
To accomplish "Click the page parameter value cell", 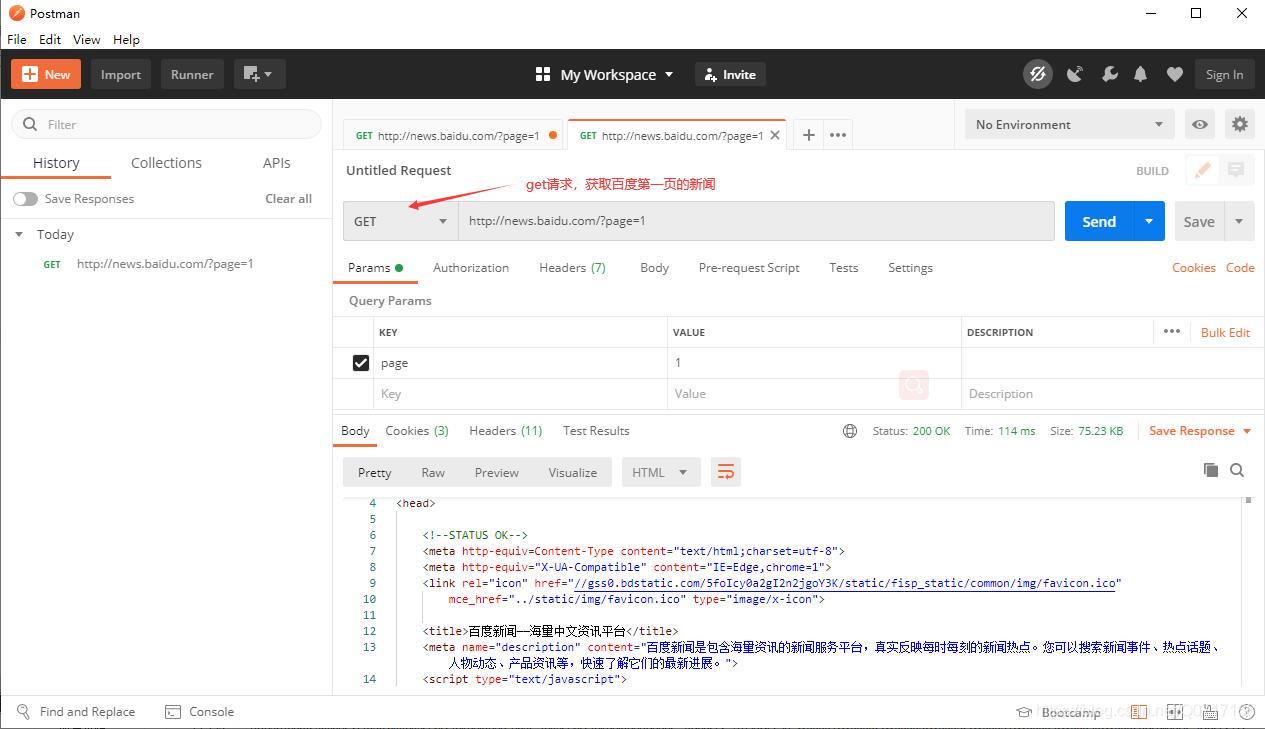I will click(x=814, y=363).
